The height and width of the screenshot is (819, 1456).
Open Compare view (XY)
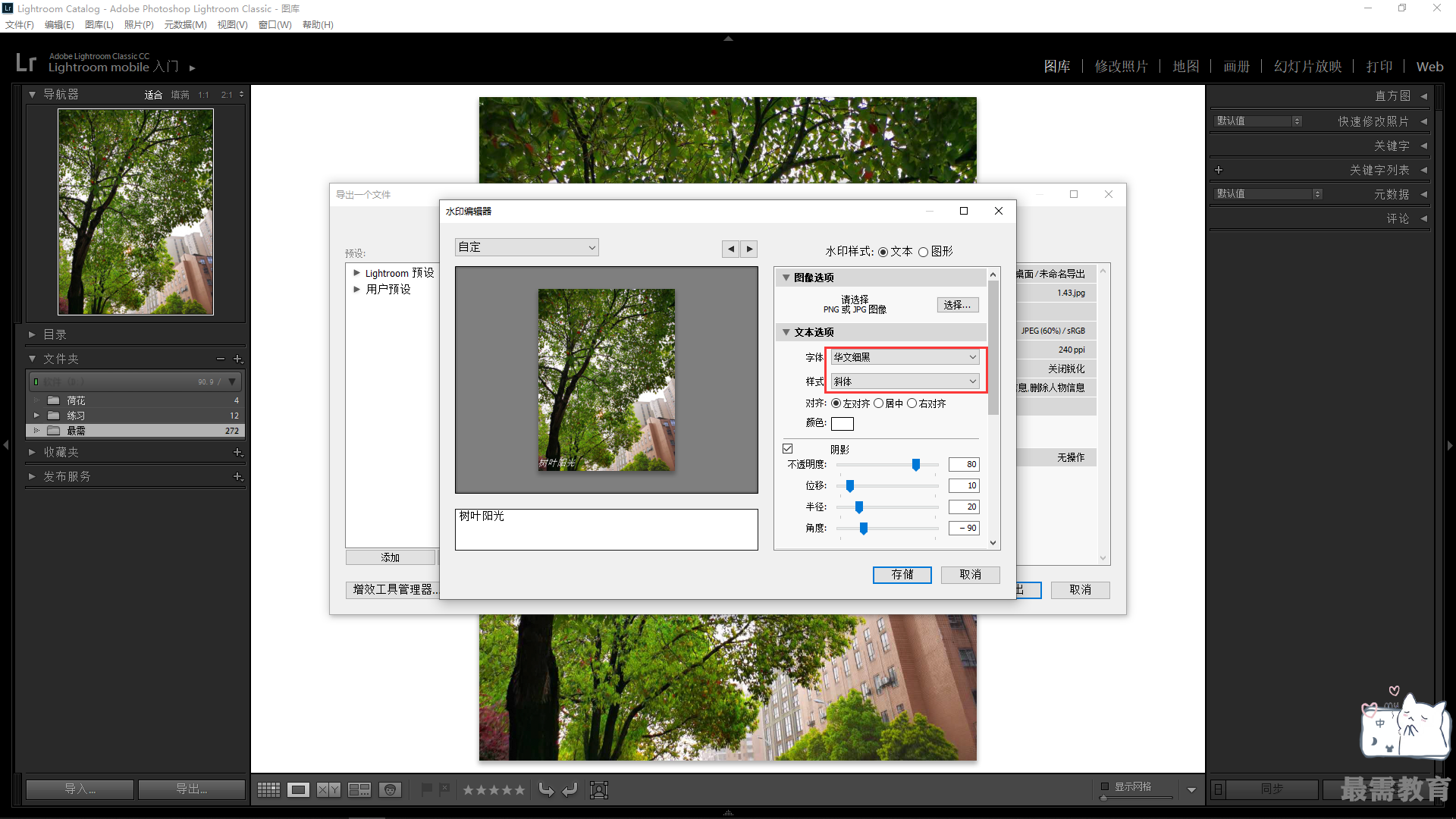[x=328, y=790]
